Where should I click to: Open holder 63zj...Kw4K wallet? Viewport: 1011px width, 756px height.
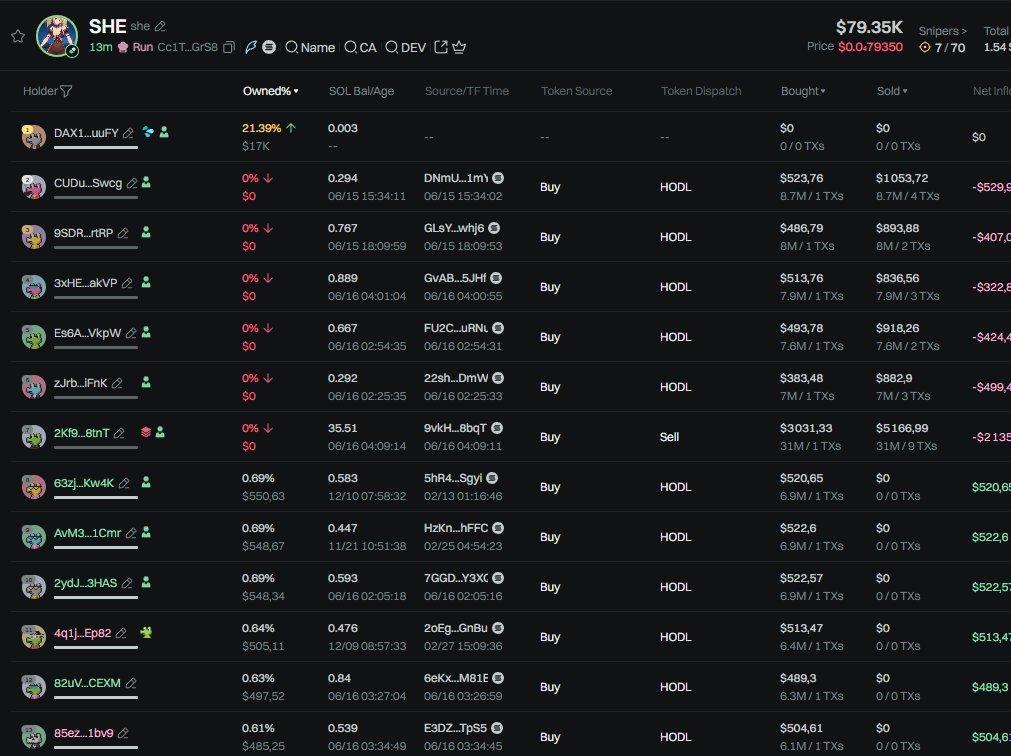point(84,483)
